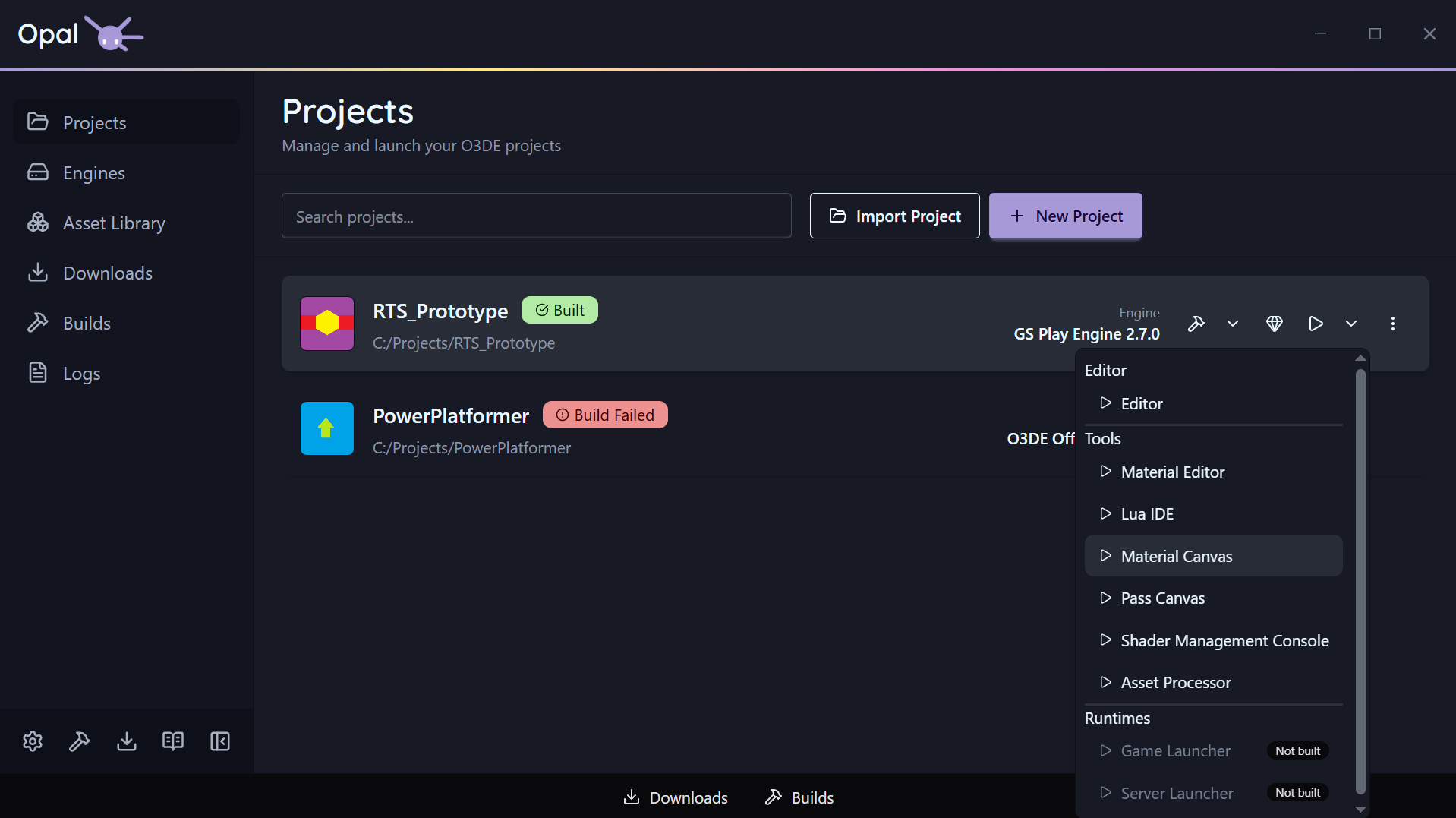Select Material Canvas menu item
Screen dimensions: 1456x818
1214,556
